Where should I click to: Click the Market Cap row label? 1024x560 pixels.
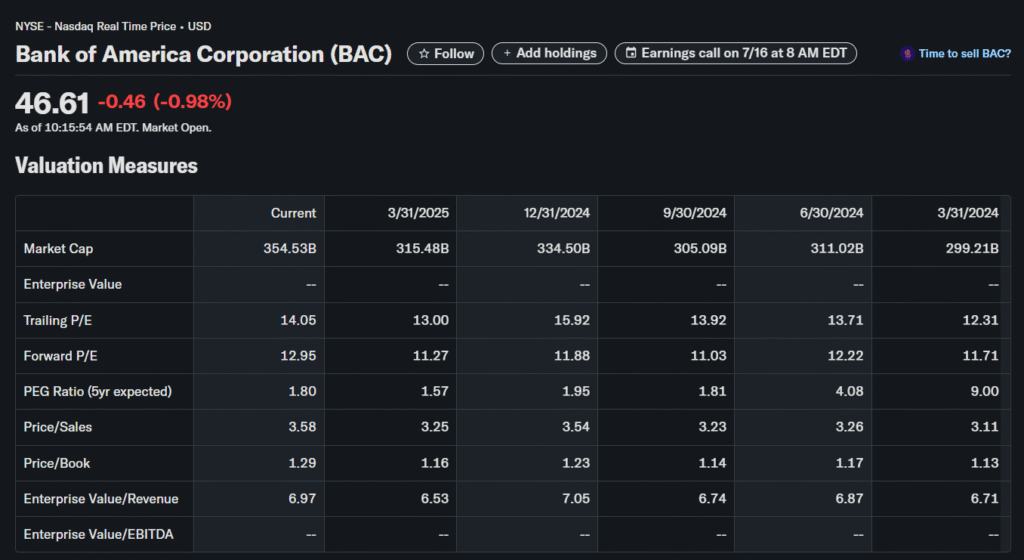click(58, 249)
